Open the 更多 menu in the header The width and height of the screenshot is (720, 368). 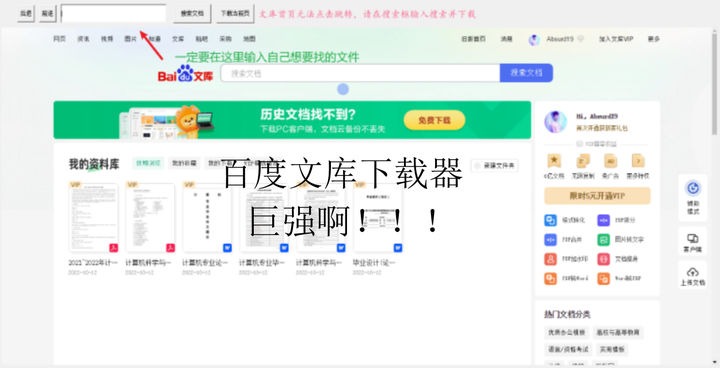(x=654, y=39)
